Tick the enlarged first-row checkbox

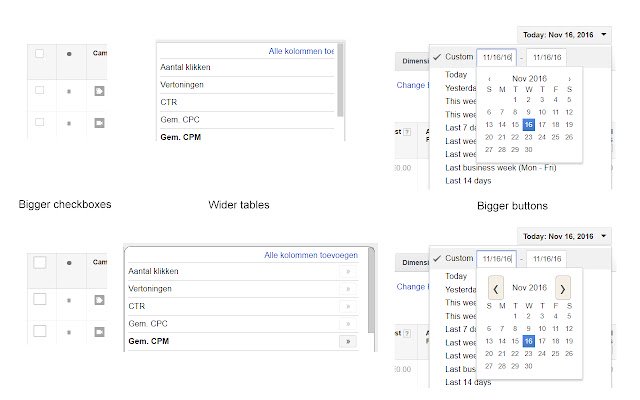click(40, 299)
